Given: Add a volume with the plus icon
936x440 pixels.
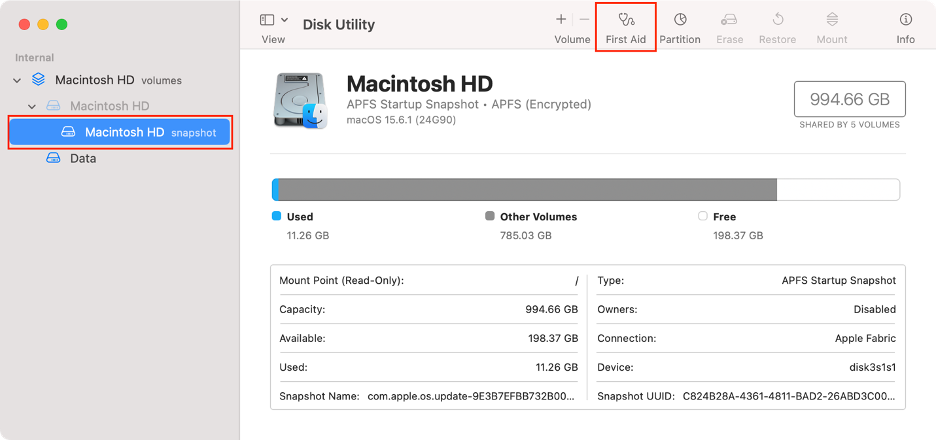Looking at the screenshot, I should pyautogui.click(x=561, y=19).
